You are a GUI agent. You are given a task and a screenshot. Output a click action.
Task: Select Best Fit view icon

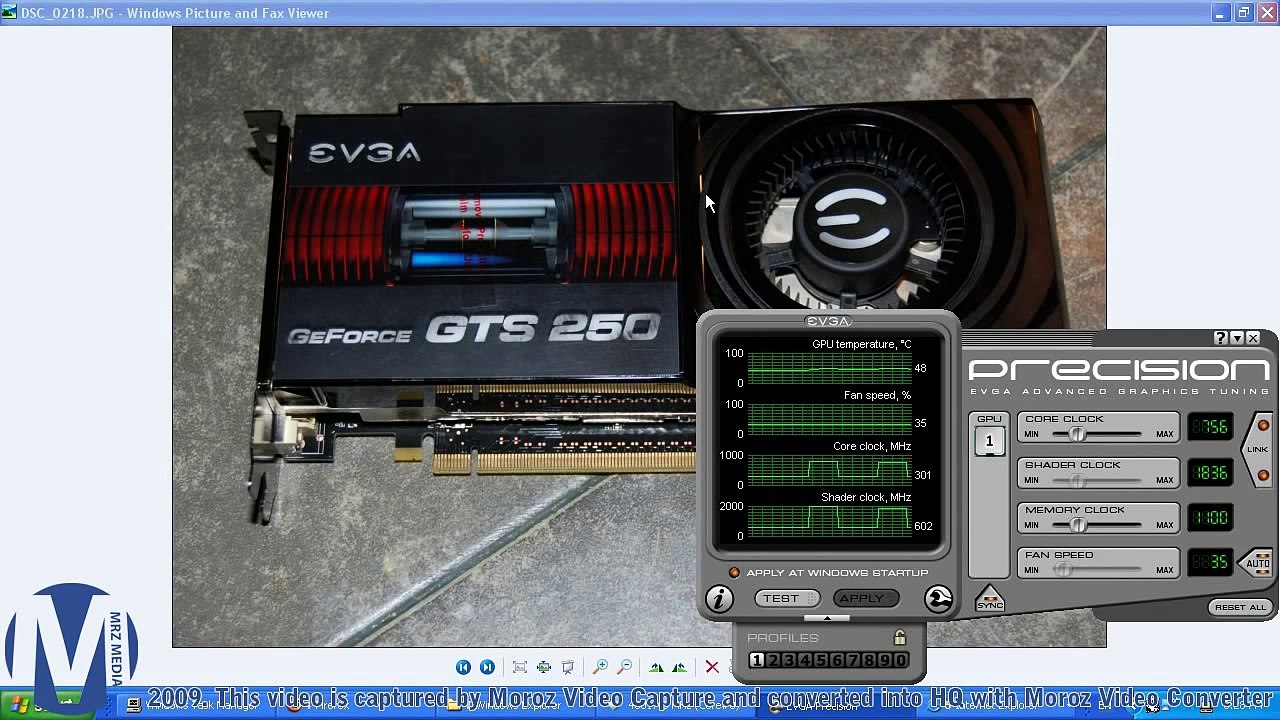pyautogui.click(x=520, y=667)
